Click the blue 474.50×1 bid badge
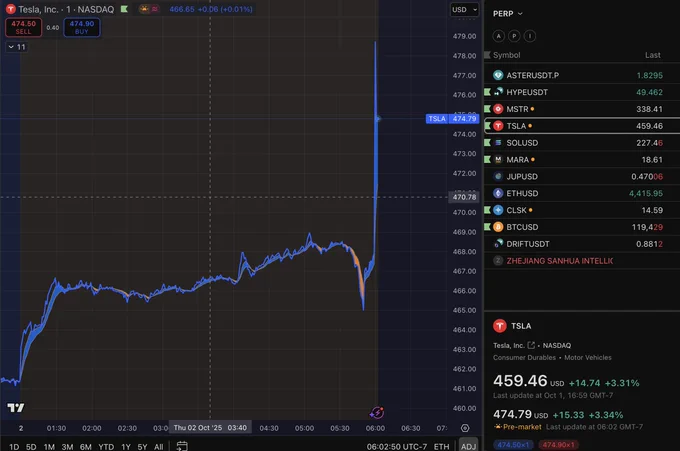680x451 pixels. coord(513,444)
